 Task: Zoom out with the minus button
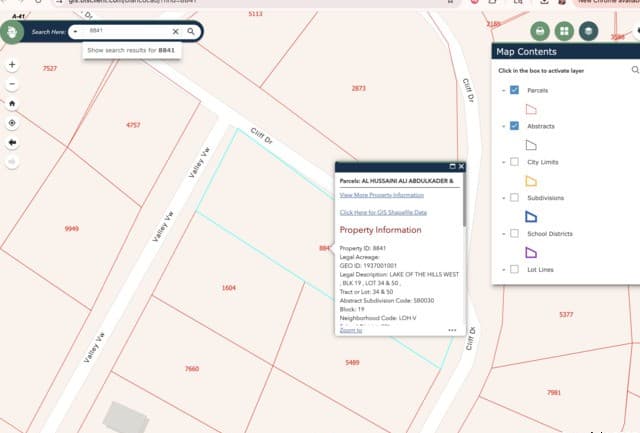coord(12,84)
